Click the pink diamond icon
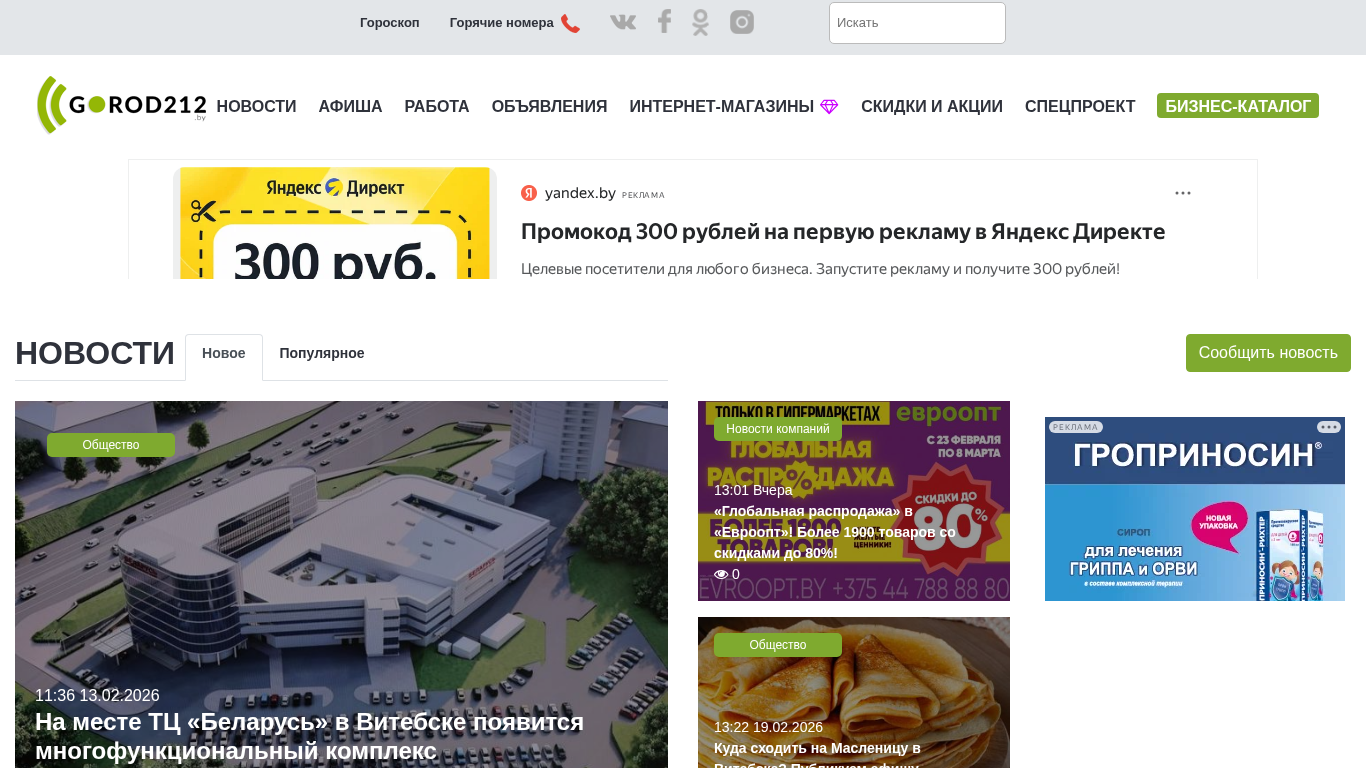1366x768 pixels. tap(829, 107)
